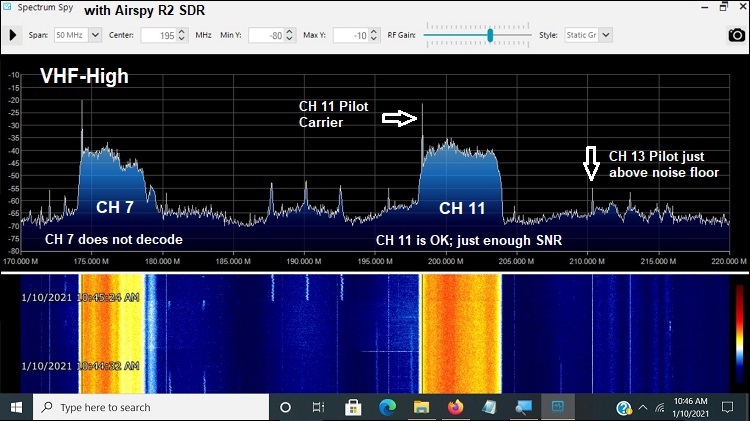Click the RF Gain slider handle
Image resolution: width=750 pixels, height=421 pixels.
[x=490, y=34]
